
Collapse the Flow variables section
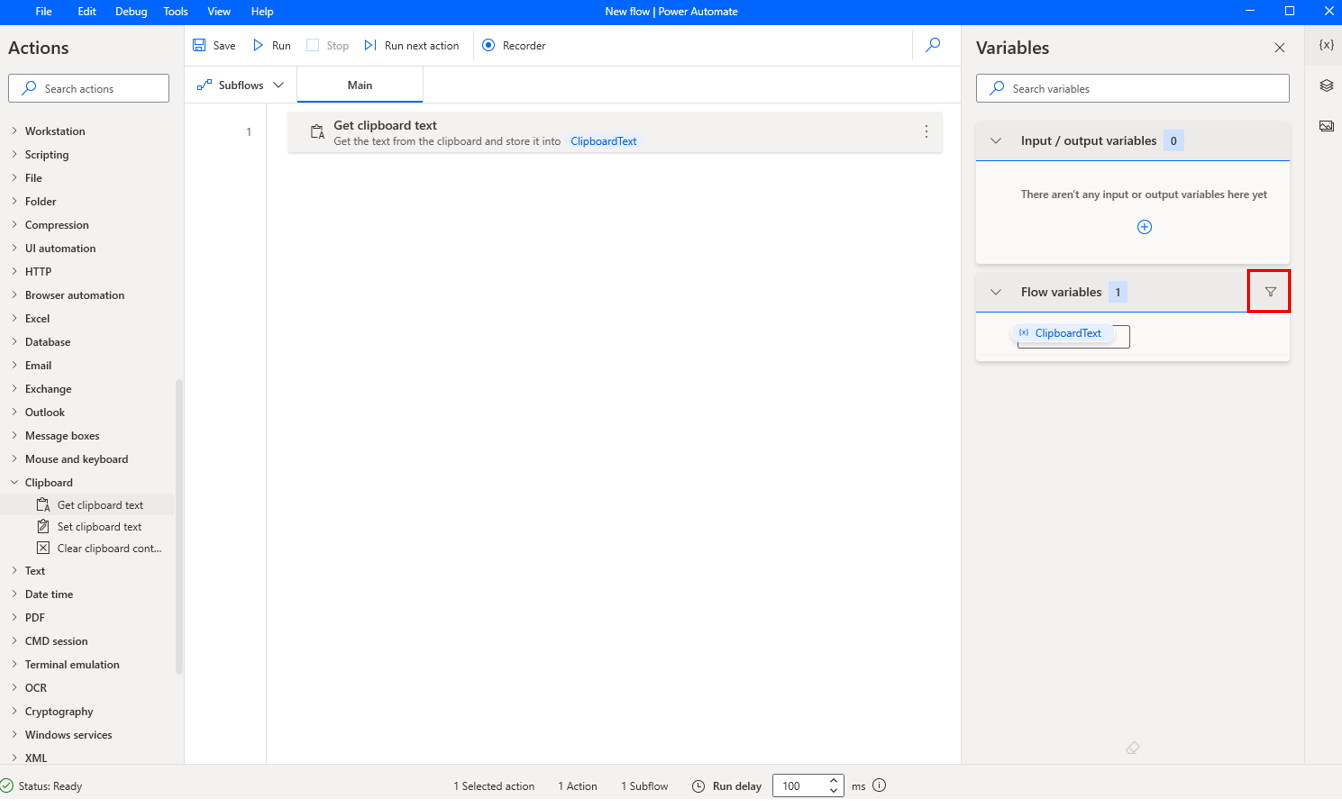[x=995, y=291]
